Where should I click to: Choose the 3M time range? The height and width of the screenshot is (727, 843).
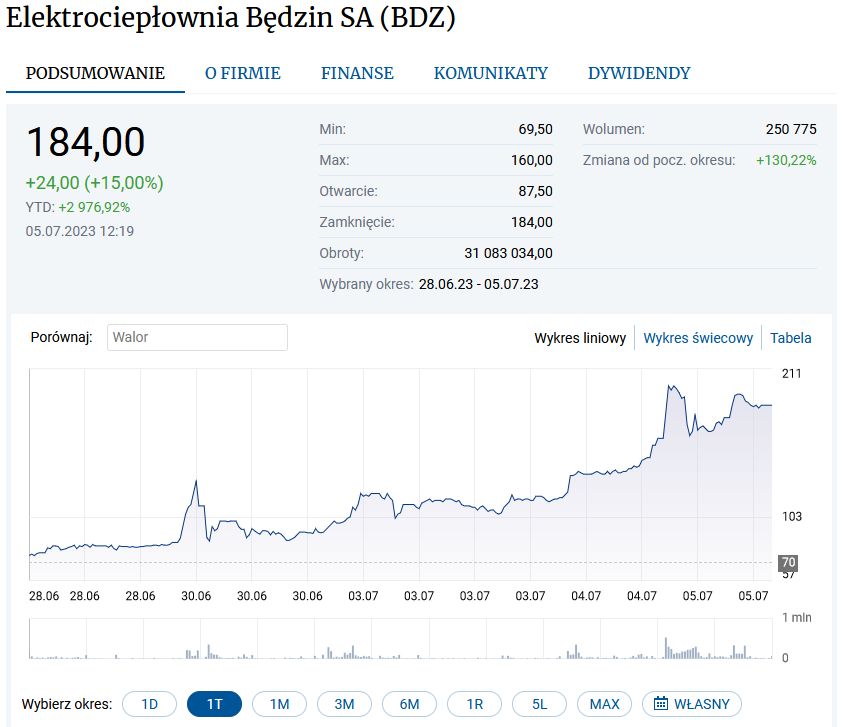[344, 704]
